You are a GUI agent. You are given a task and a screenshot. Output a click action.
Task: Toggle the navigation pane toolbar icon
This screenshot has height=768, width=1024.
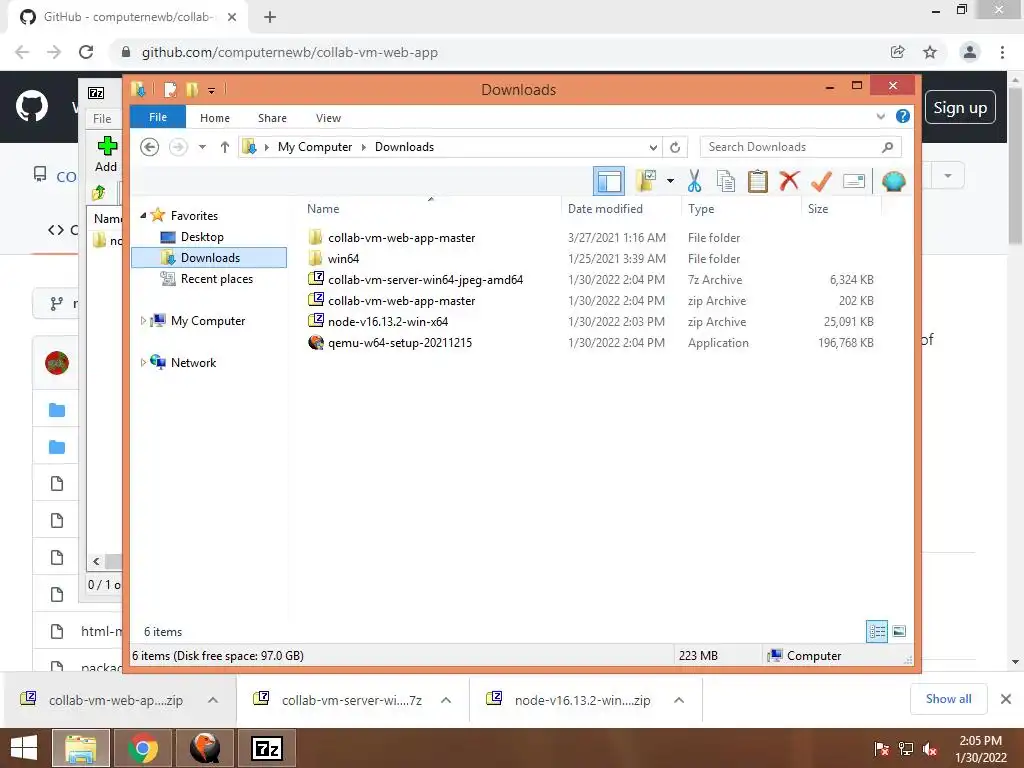click(609, 182)
